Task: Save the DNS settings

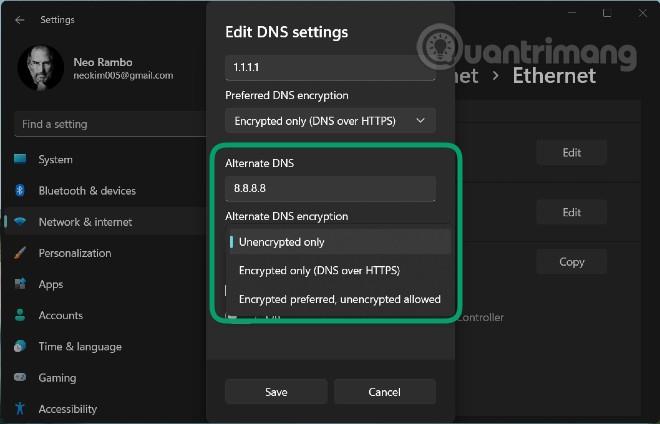Action: click(x=276, y=392)
